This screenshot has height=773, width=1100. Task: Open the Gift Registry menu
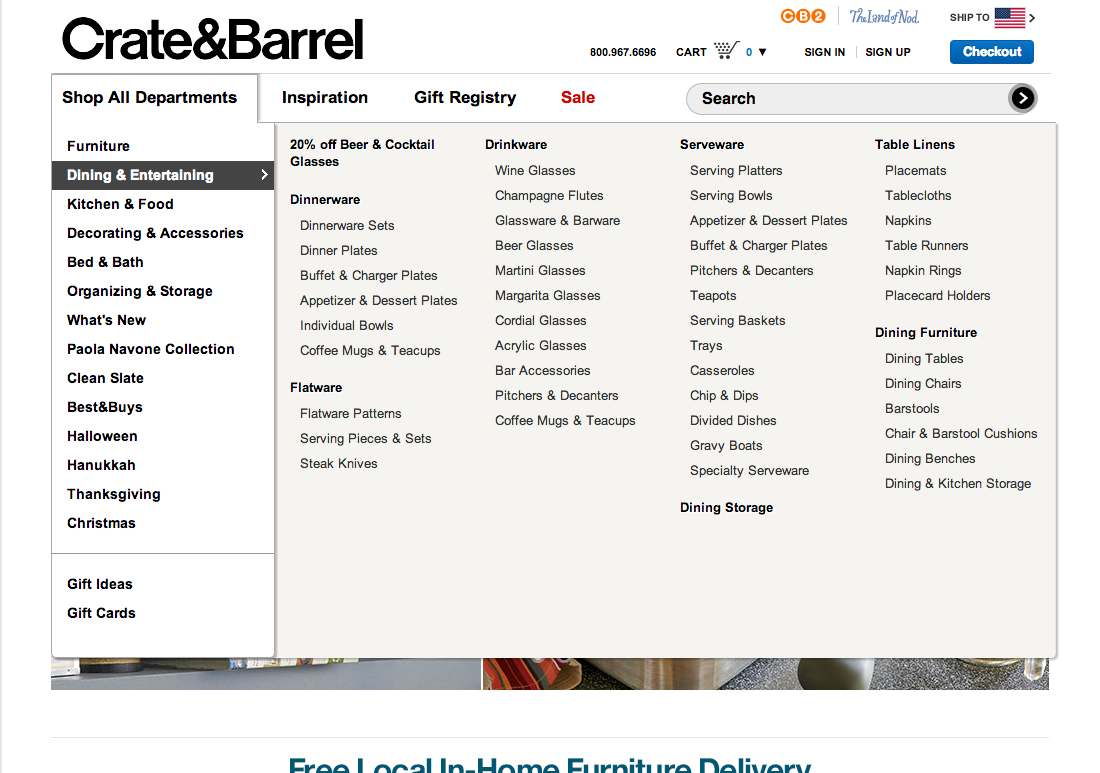pos(465,98)
